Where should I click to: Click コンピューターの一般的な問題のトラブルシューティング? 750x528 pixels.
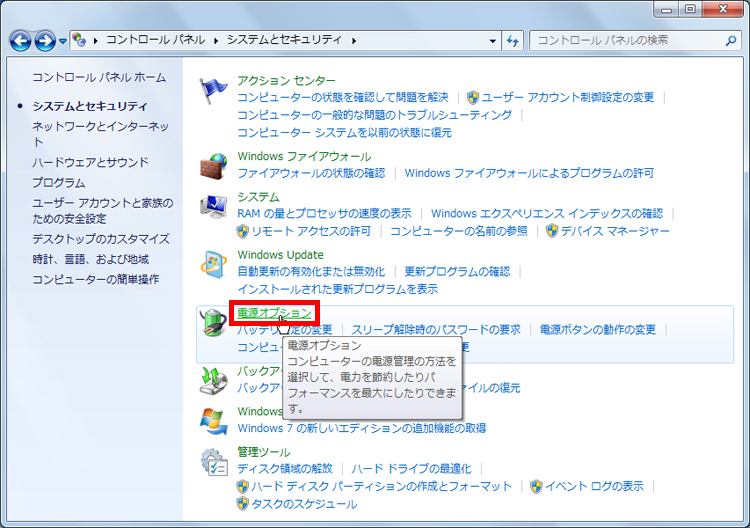(374, 115)
